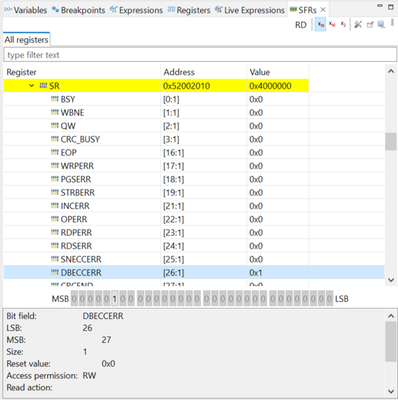Select the All registers tab
398x400 pixels.
click(x=26, y=40)
